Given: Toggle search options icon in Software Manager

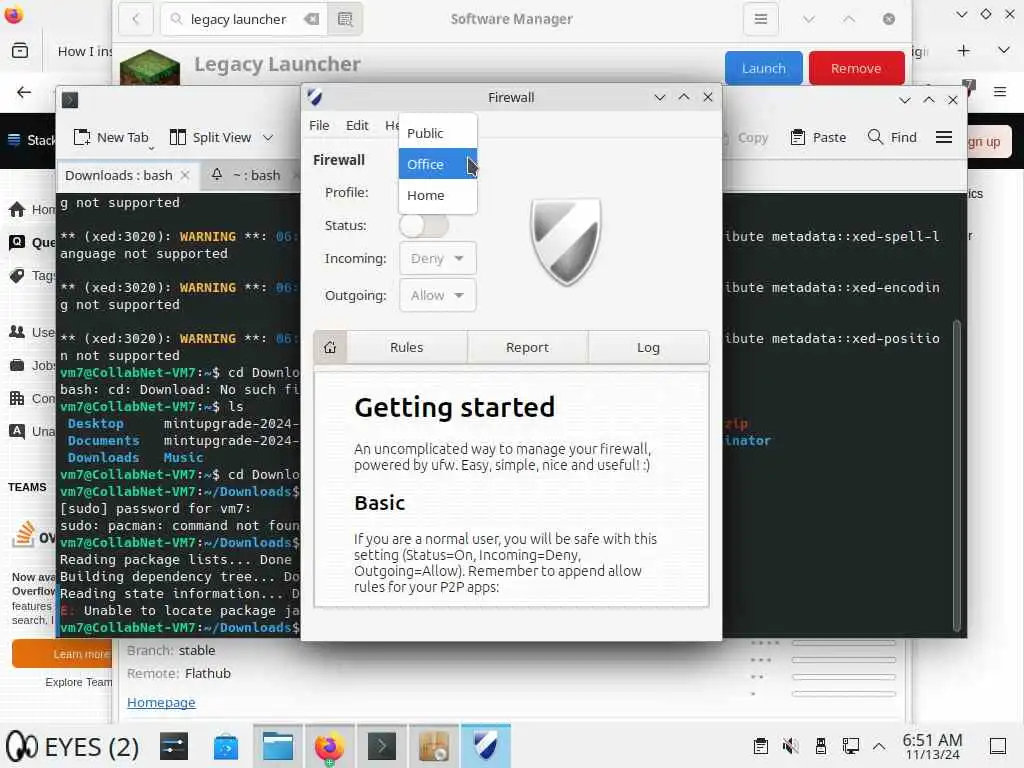Looking at the screenshot, I should (x=345, y=19).
